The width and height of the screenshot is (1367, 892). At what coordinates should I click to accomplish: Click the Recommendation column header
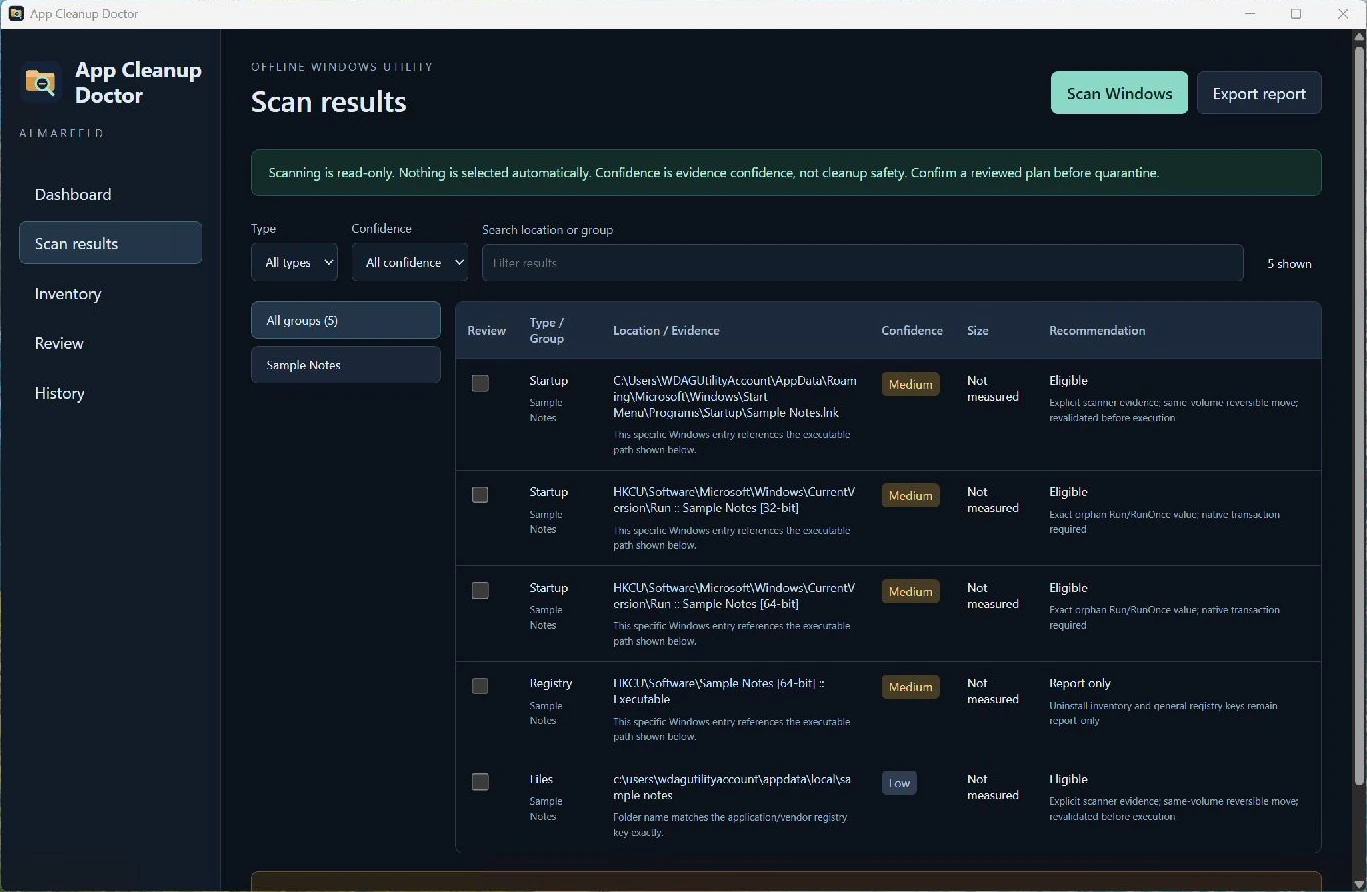click(1097, 330)
